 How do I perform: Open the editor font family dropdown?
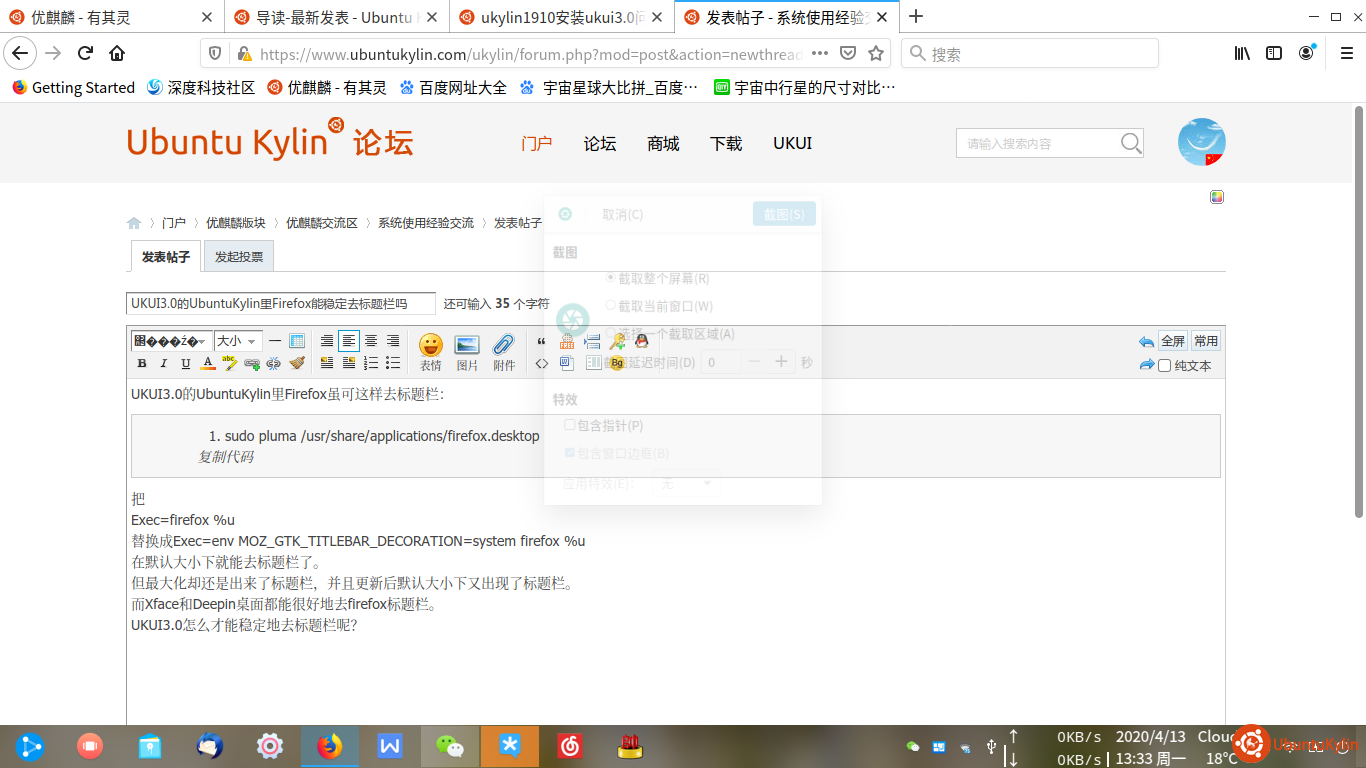[171, 341]
